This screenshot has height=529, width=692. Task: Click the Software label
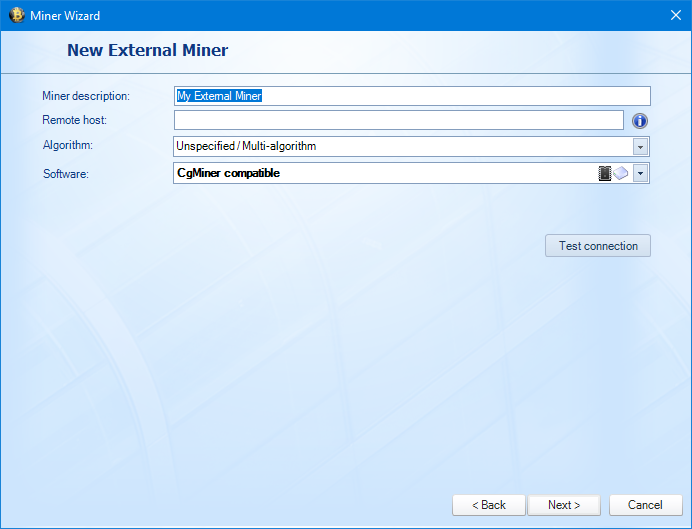66,174
